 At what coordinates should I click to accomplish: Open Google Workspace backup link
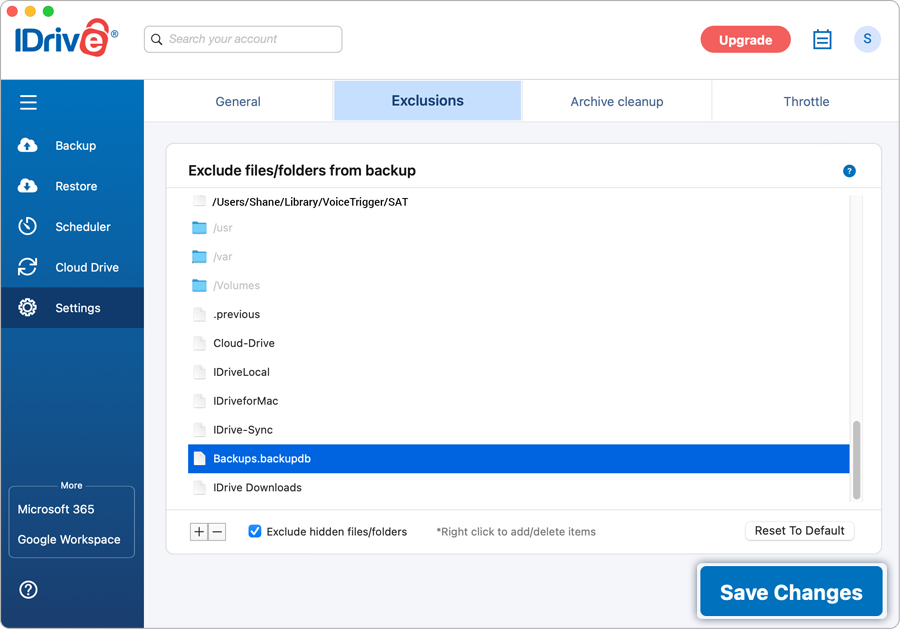69,539
